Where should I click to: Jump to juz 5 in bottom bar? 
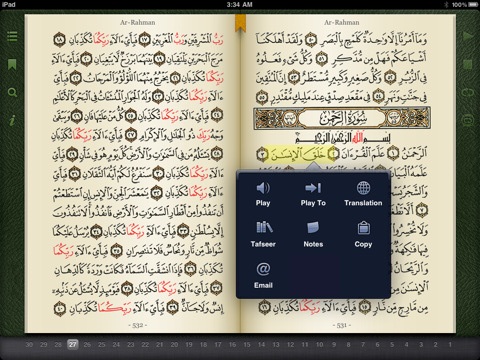tap(392, 345)
